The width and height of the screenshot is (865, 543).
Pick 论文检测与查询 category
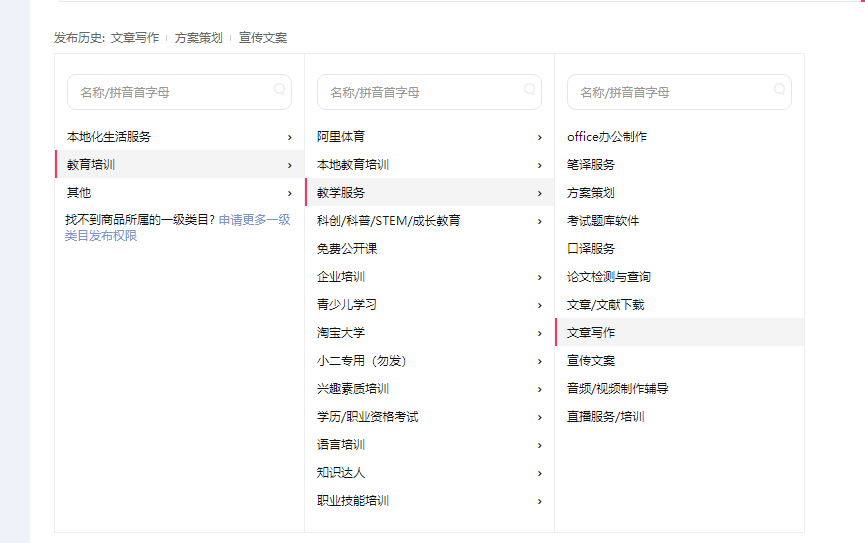pyautogui.click(x=609, y=277)
